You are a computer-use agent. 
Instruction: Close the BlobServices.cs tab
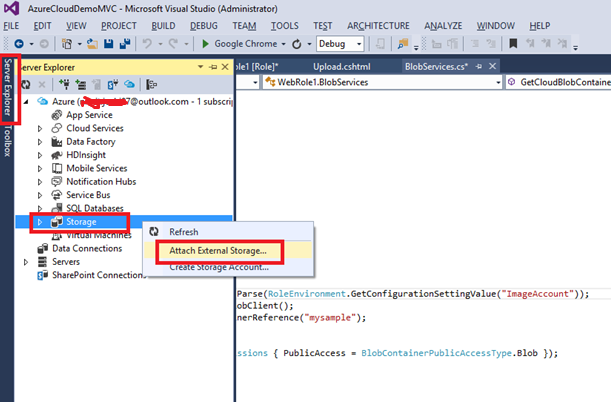[x=493, y=66]
